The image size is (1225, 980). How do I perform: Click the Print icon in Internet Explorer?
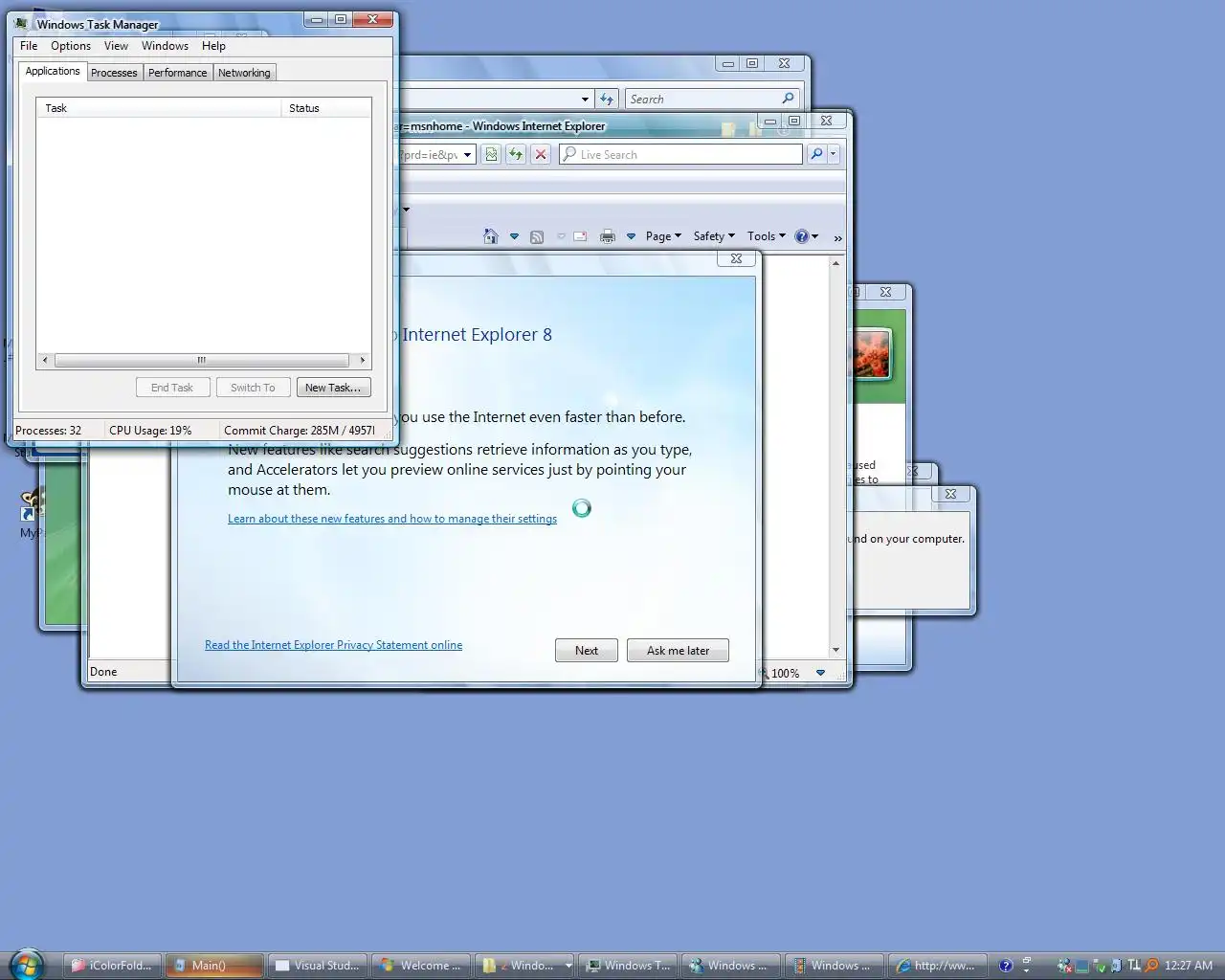point(608,236)
